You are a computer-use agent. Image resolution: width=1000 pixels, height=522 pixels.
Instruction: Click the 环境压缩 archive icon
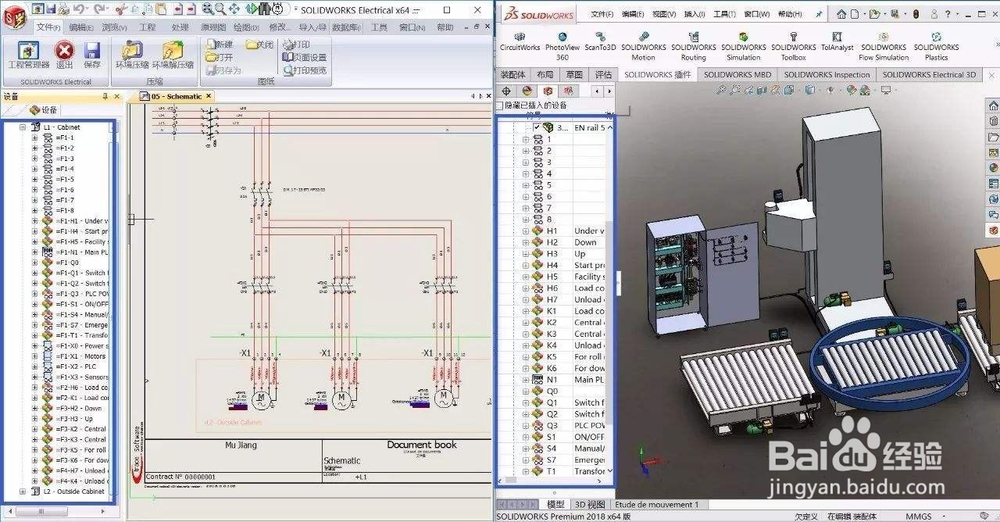click(x=132, y=54)
